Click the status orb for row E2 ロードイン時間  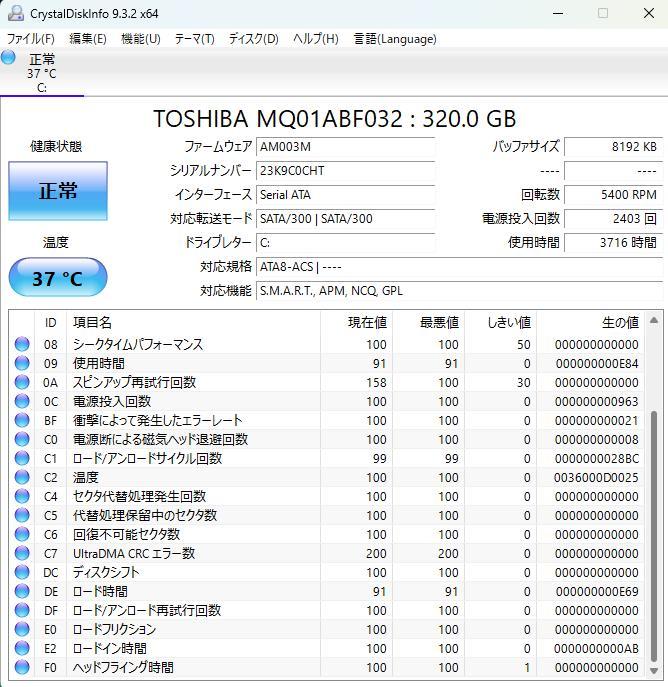[x=22, y=648]
